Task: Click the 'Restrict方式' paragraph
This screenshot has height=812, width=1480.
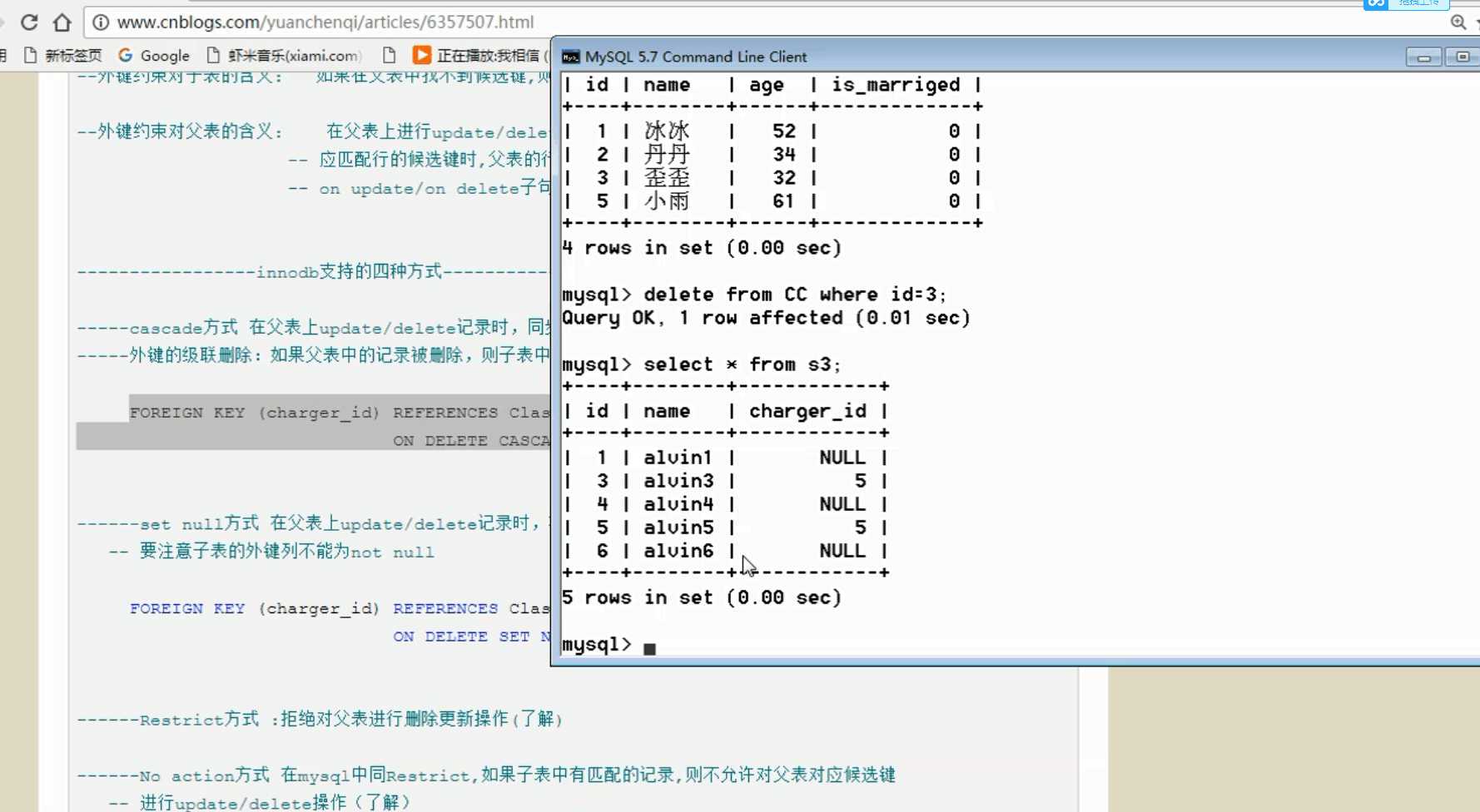Action: click(320, 720)
